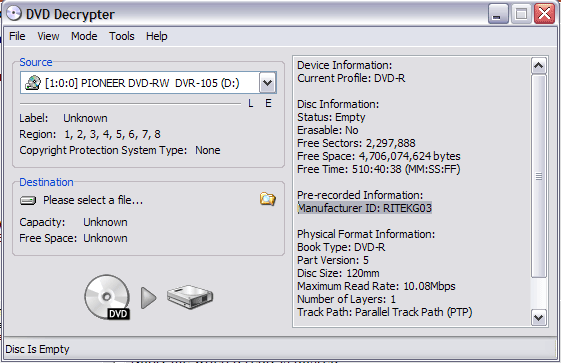Viewport: 561px width, 363px height.
Task: Minimize the DVD Decrypter window
Action: [x=498, y=14]
